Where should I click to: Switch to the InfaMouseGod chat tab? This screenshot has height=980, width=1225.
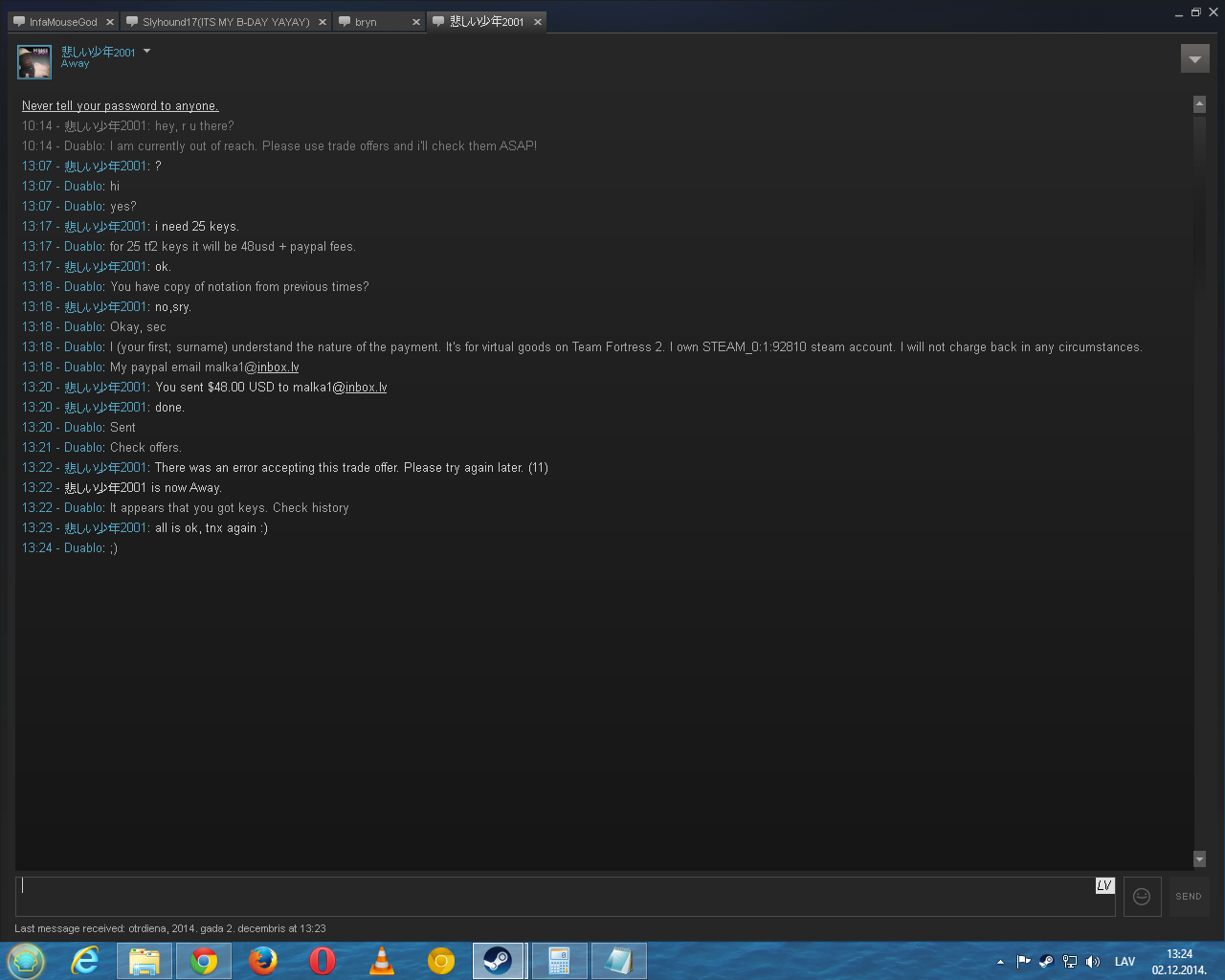coord(62,22)
